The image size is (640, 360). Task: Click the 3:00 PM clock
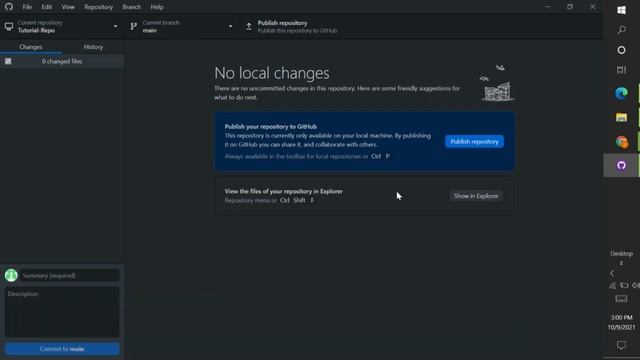point(621,318)
